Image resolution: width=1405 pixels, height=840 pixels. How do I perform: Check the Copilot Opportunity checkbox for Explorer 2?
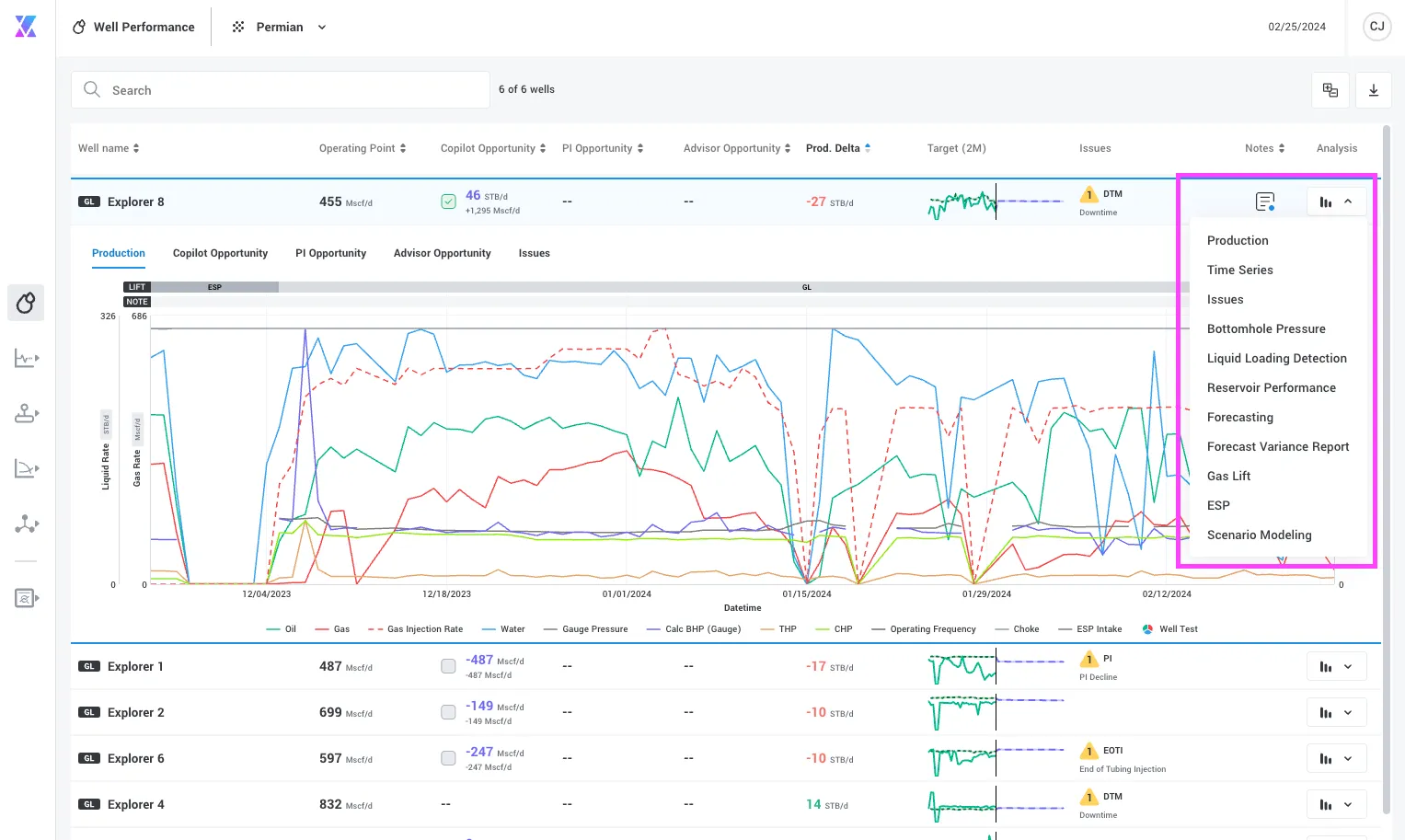tap(448, 712)
